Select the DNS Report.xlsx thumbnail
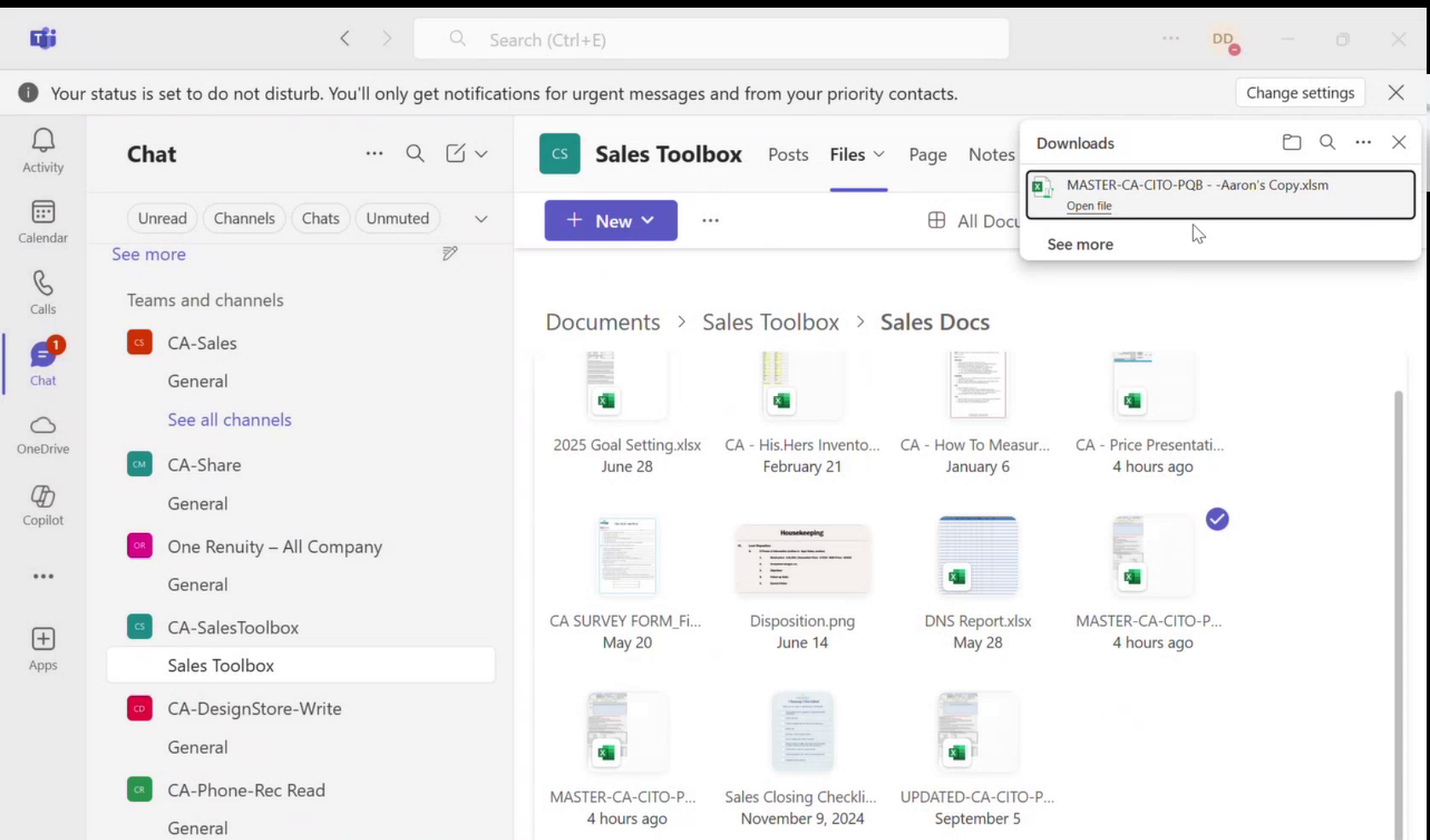The height and width of the screenshot is (840, 1430). [x=977, y=555]
